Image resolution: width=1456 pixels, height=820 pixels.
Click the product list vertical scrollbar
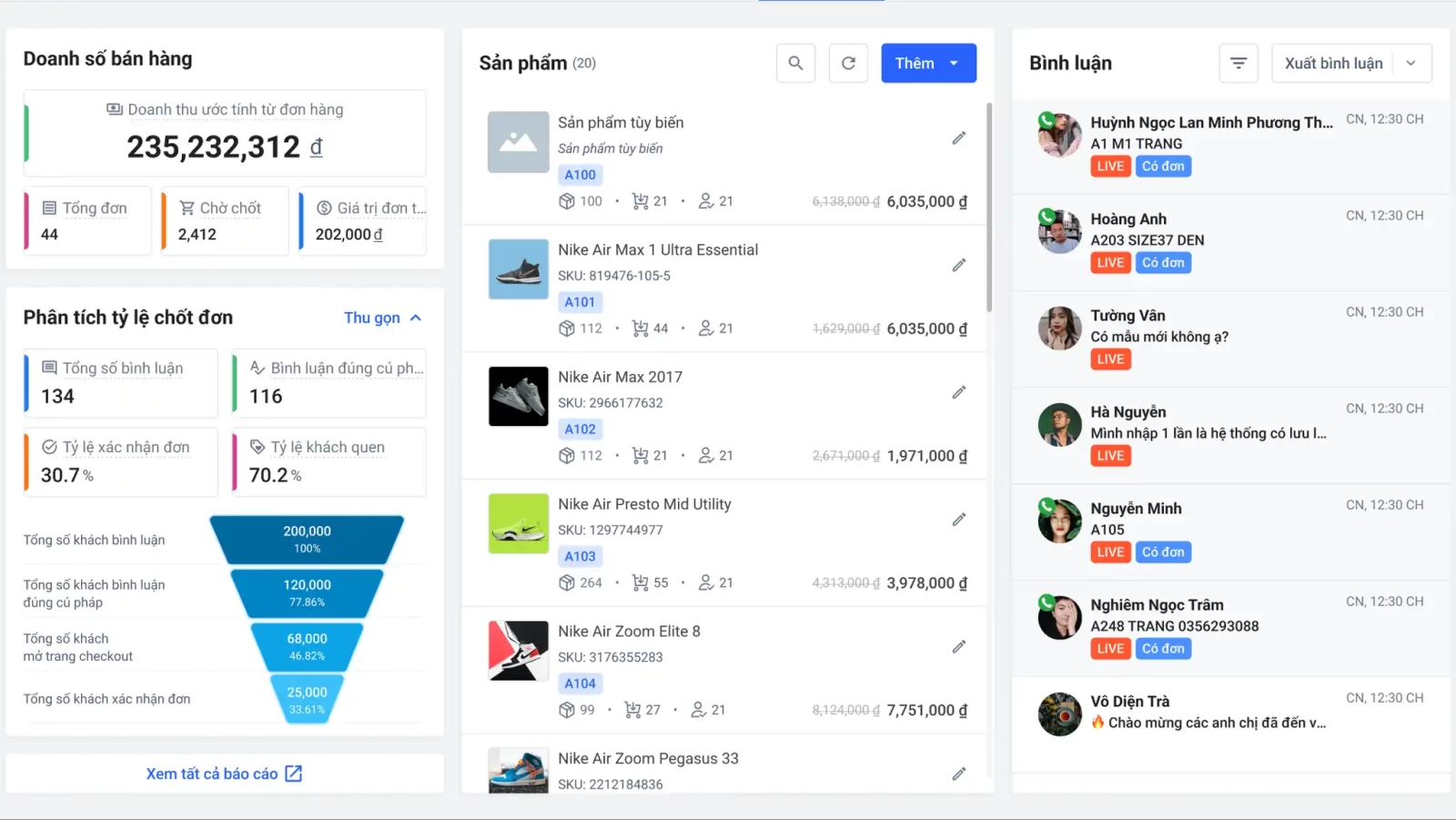click(989, 208)
